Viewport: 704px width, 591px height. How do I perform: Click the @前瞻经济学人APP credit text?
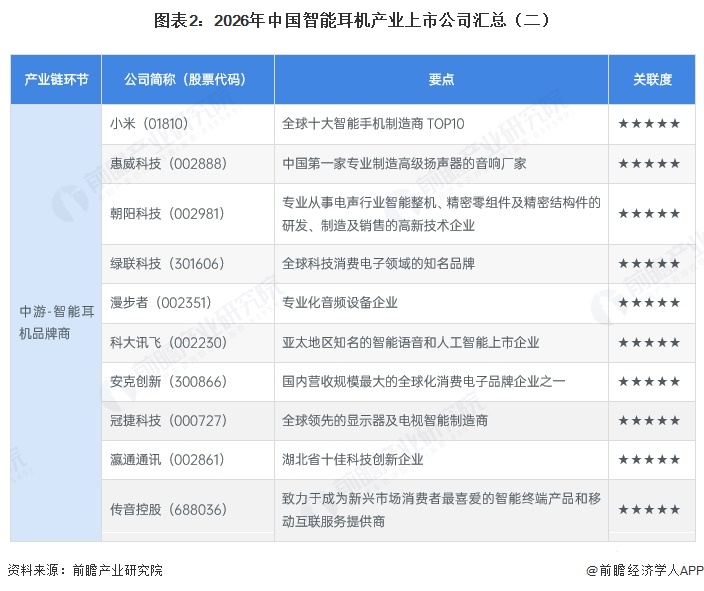pos(645,570)
